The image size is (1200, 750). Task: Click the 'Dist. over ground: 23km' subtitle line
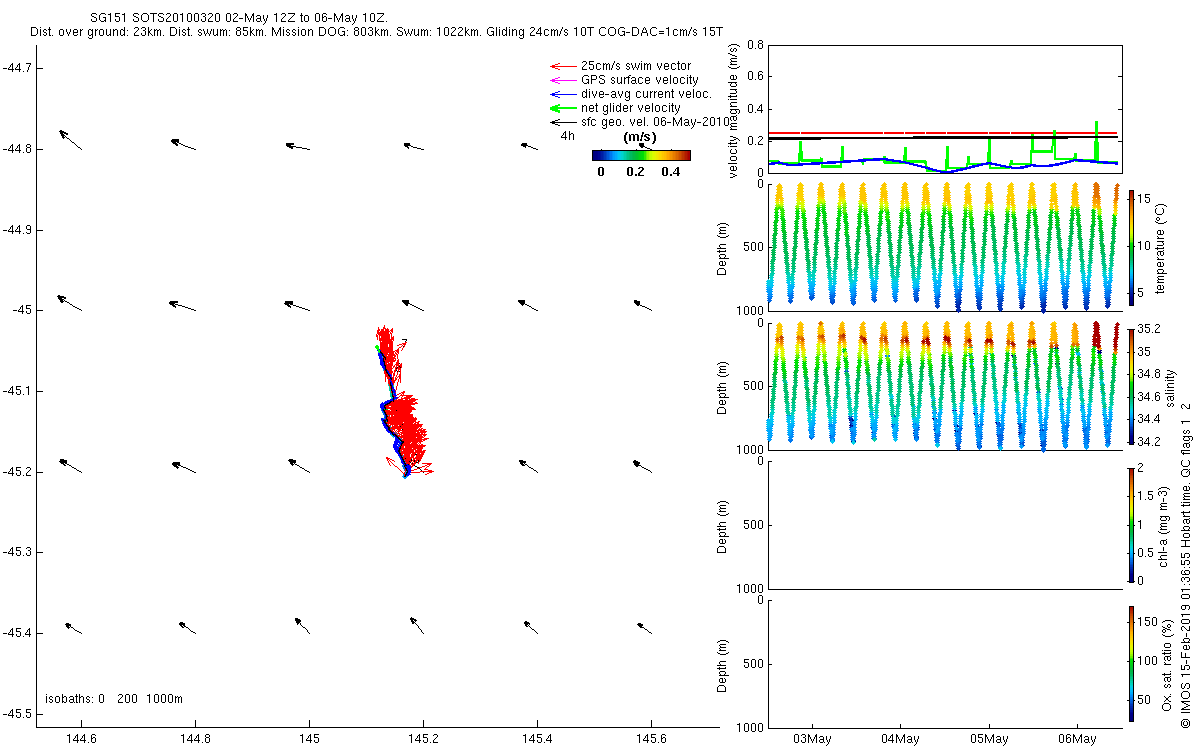point(375,33)
